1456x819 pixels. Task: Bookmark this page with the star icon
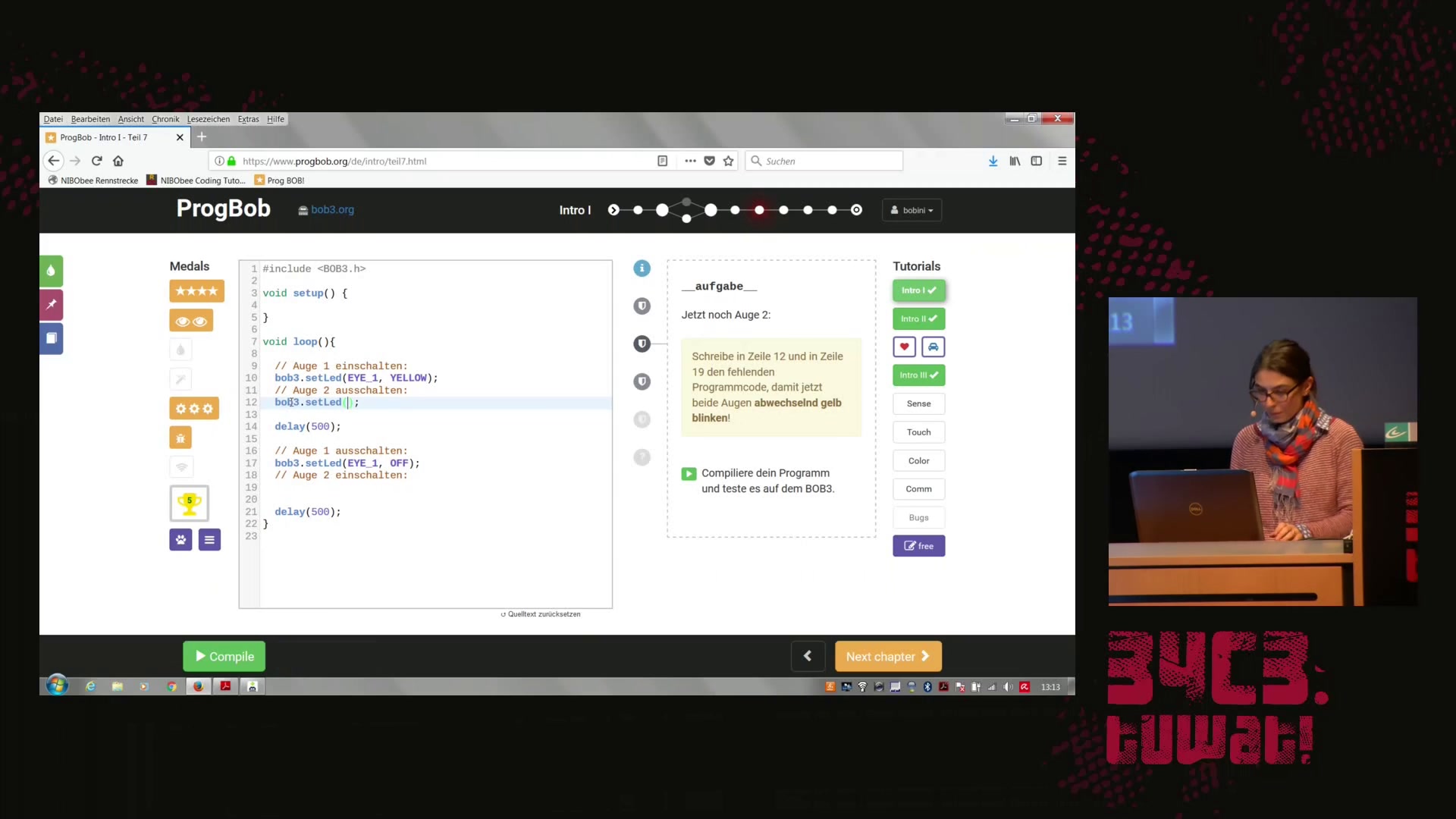click(729, 161)
